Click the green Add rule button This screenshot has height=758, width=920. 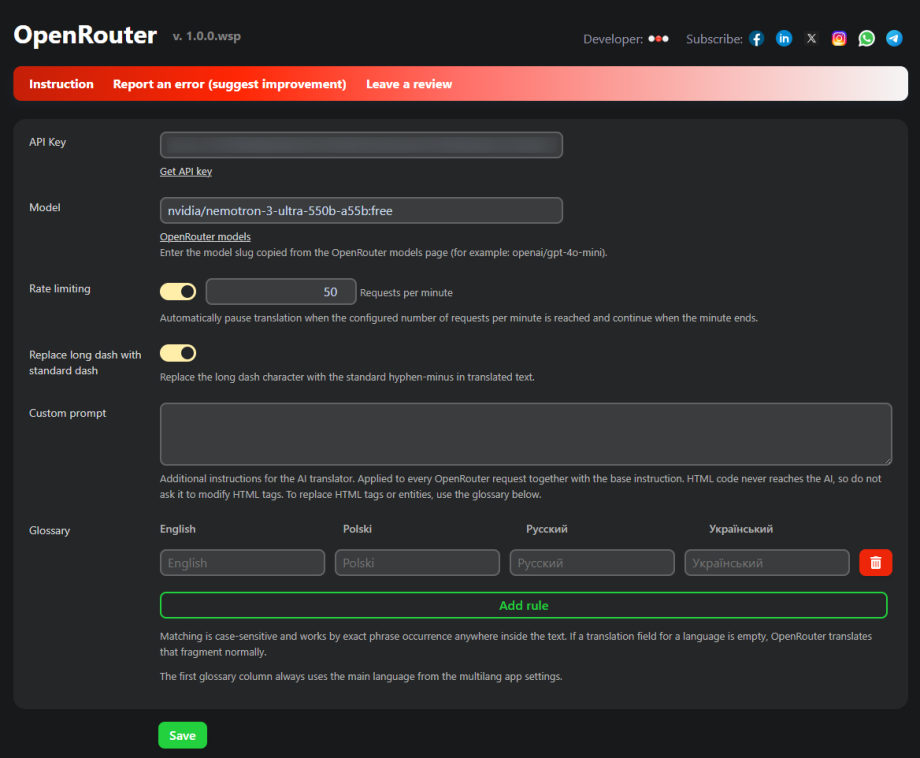click(x=523, y=605)
